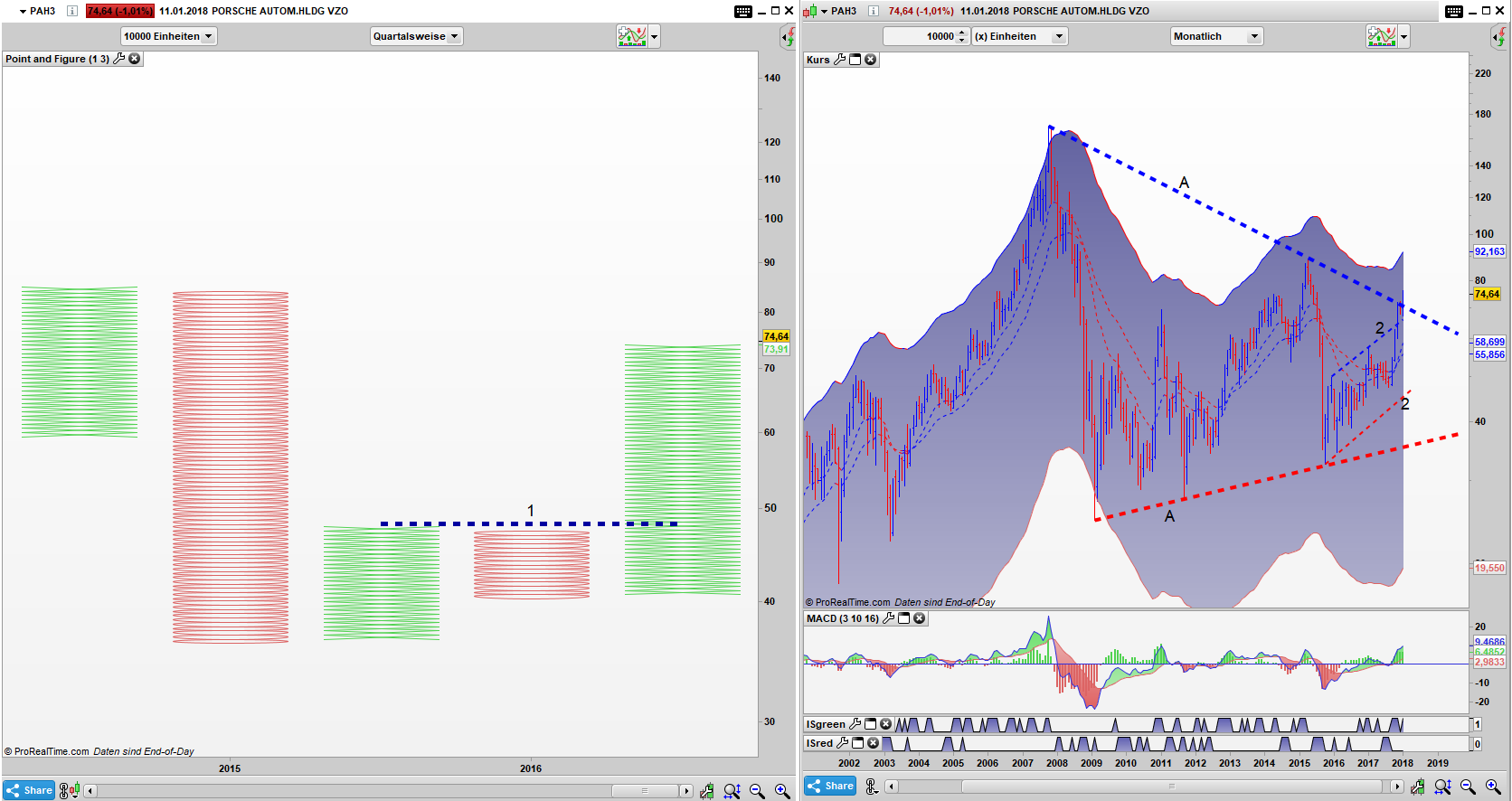
Task: Open the Monatlich timeframe dropdown
Action: click(x=1215, y=36)
